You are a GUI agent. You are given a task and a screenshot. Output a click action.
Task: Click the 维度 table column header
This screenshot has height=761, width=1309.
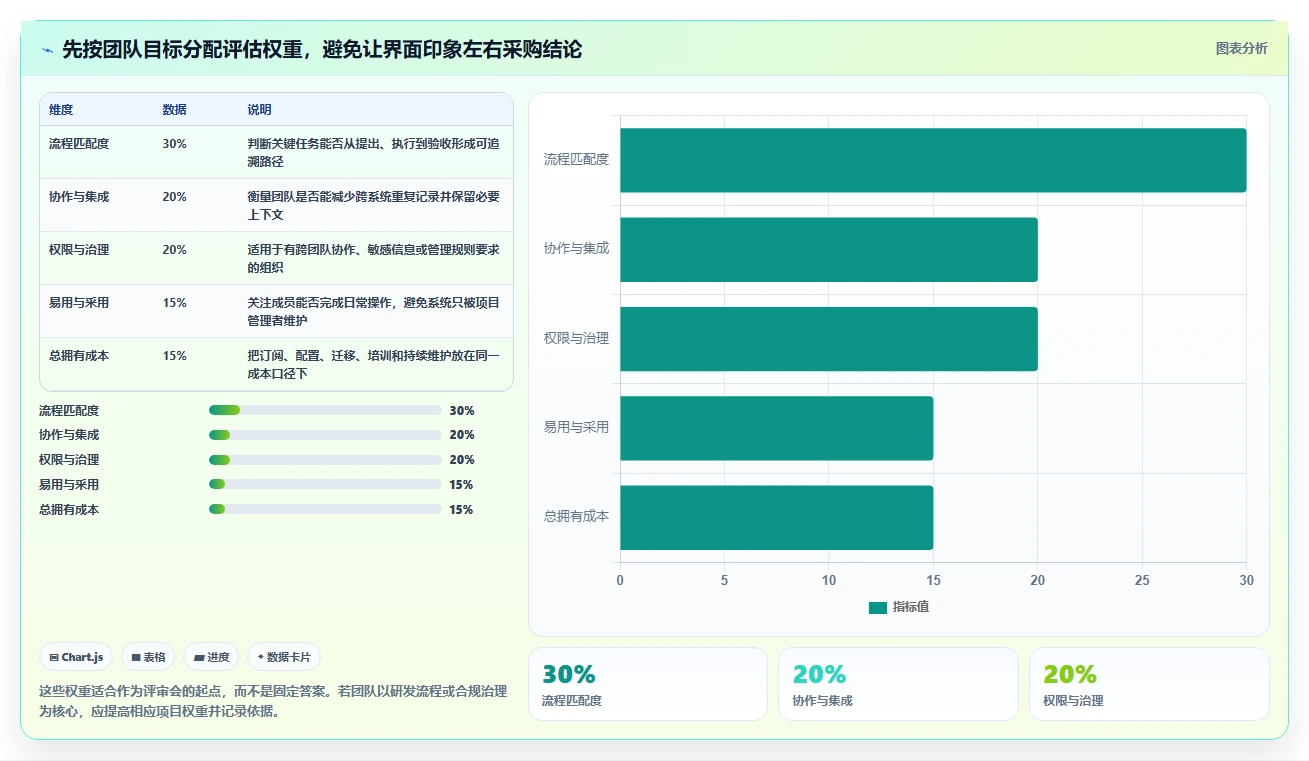[x=61, y=110]
